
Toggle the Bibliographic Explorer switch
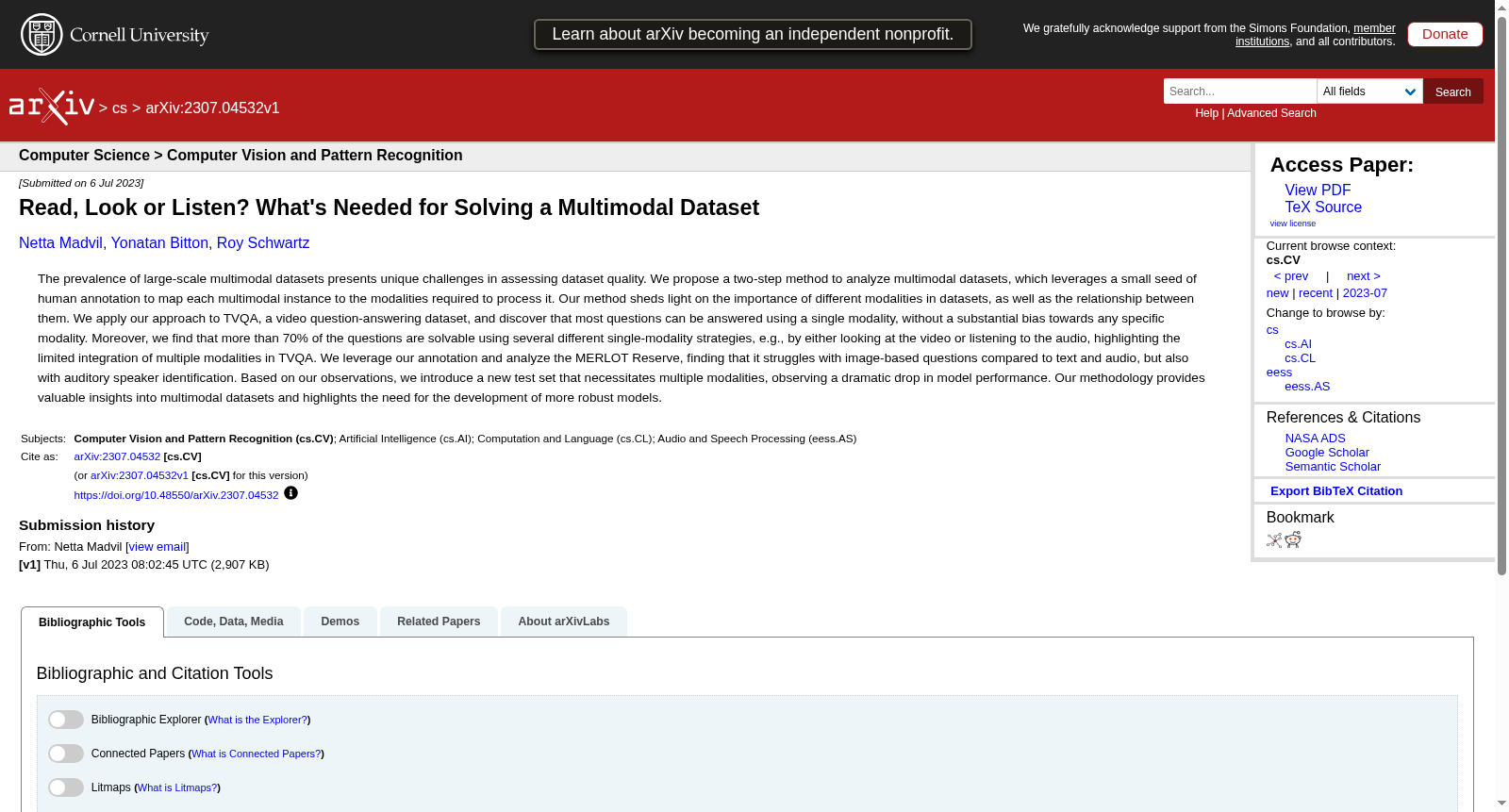pos(66,720)
